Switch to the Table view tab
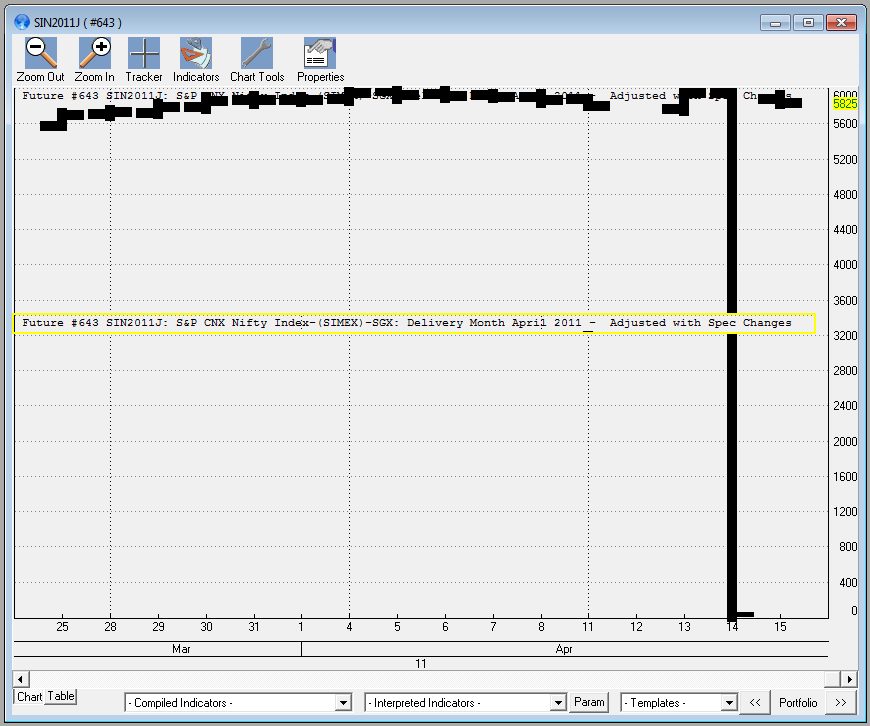 point(60,696)
